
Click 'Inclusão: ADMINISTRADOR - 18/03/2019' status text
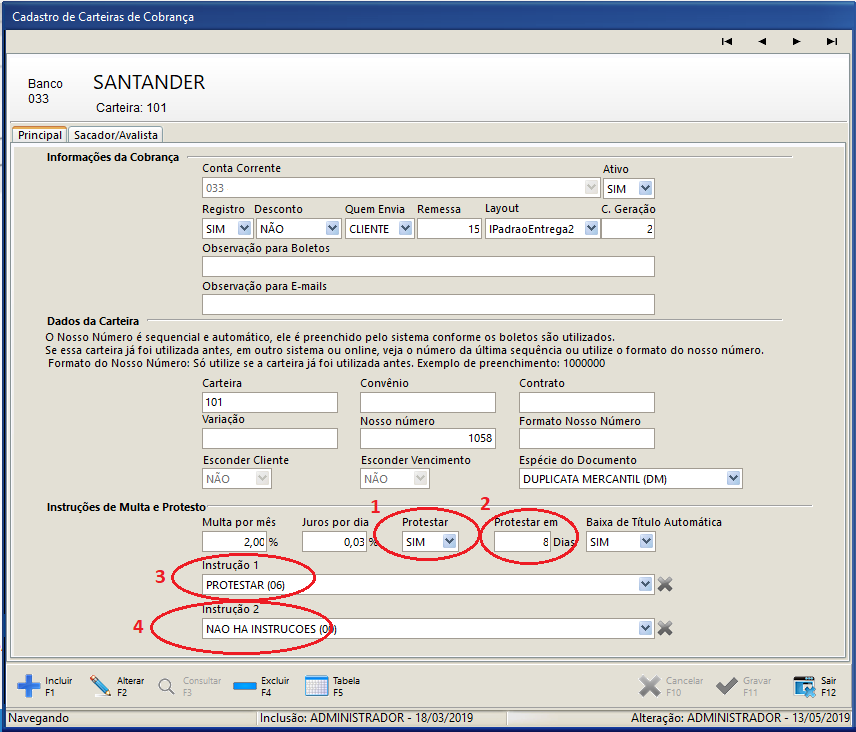click(366, 718)
